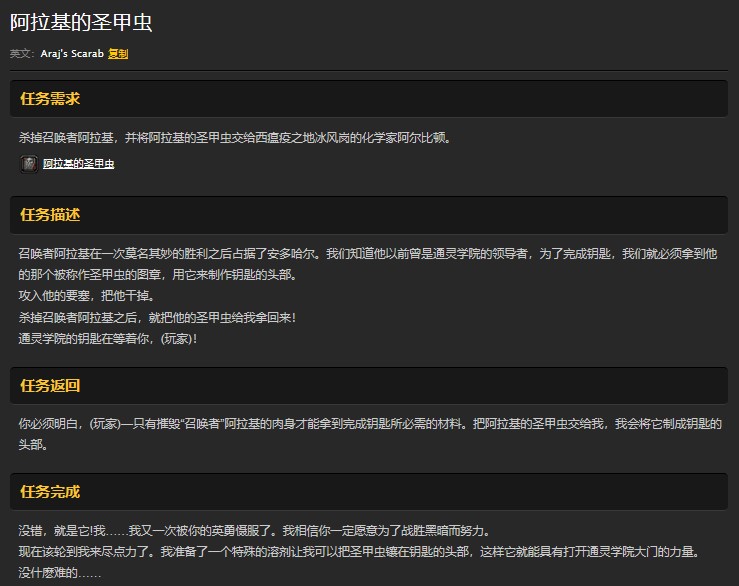Click the 阿拉基的圣甲虫 item icon
Viewport: 739px width, 586px height.
point(30,163)
